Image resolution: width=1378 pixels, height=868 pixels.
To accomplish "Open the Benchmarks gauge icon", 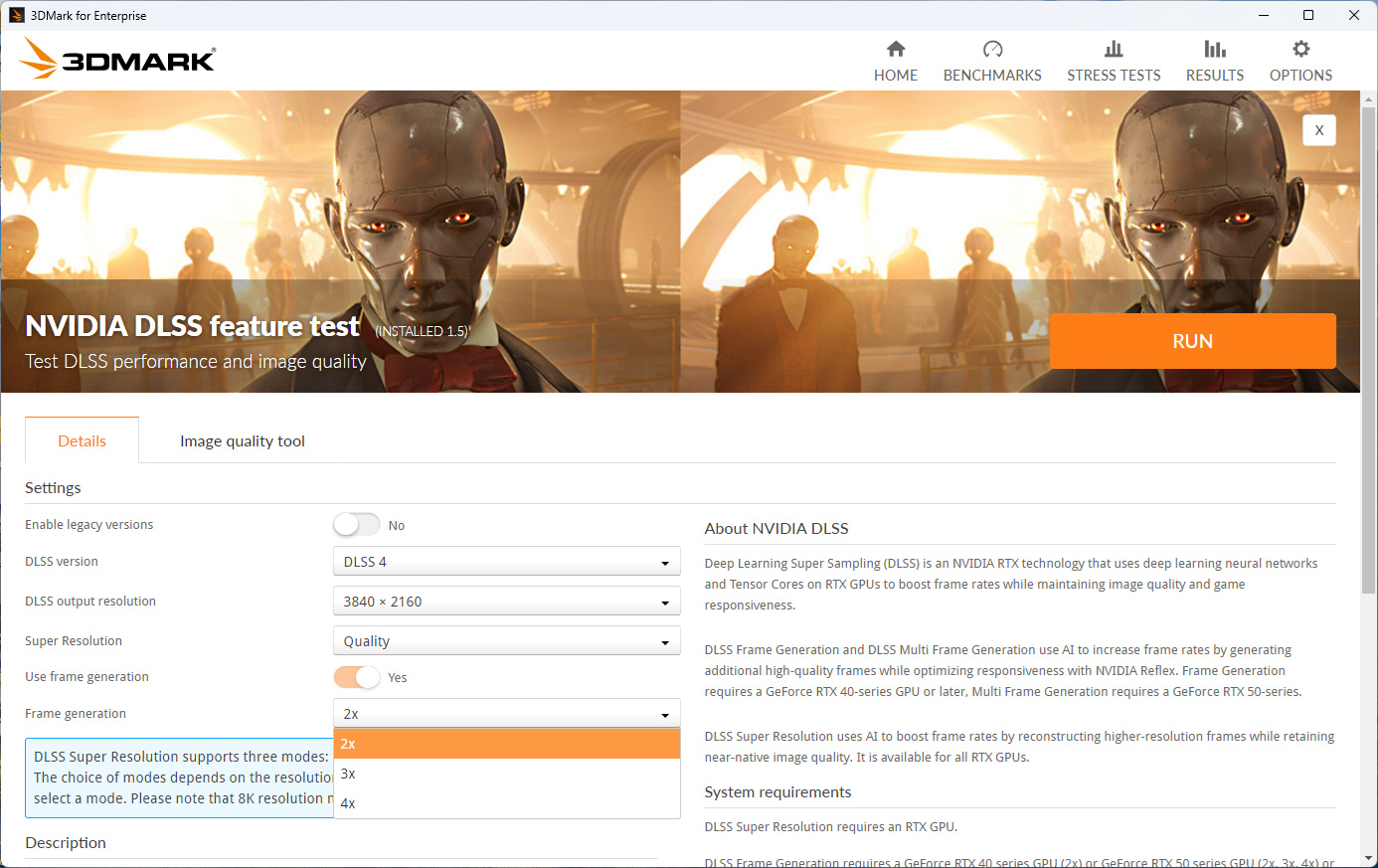I will pyautogui.click(x=992, y=50).
